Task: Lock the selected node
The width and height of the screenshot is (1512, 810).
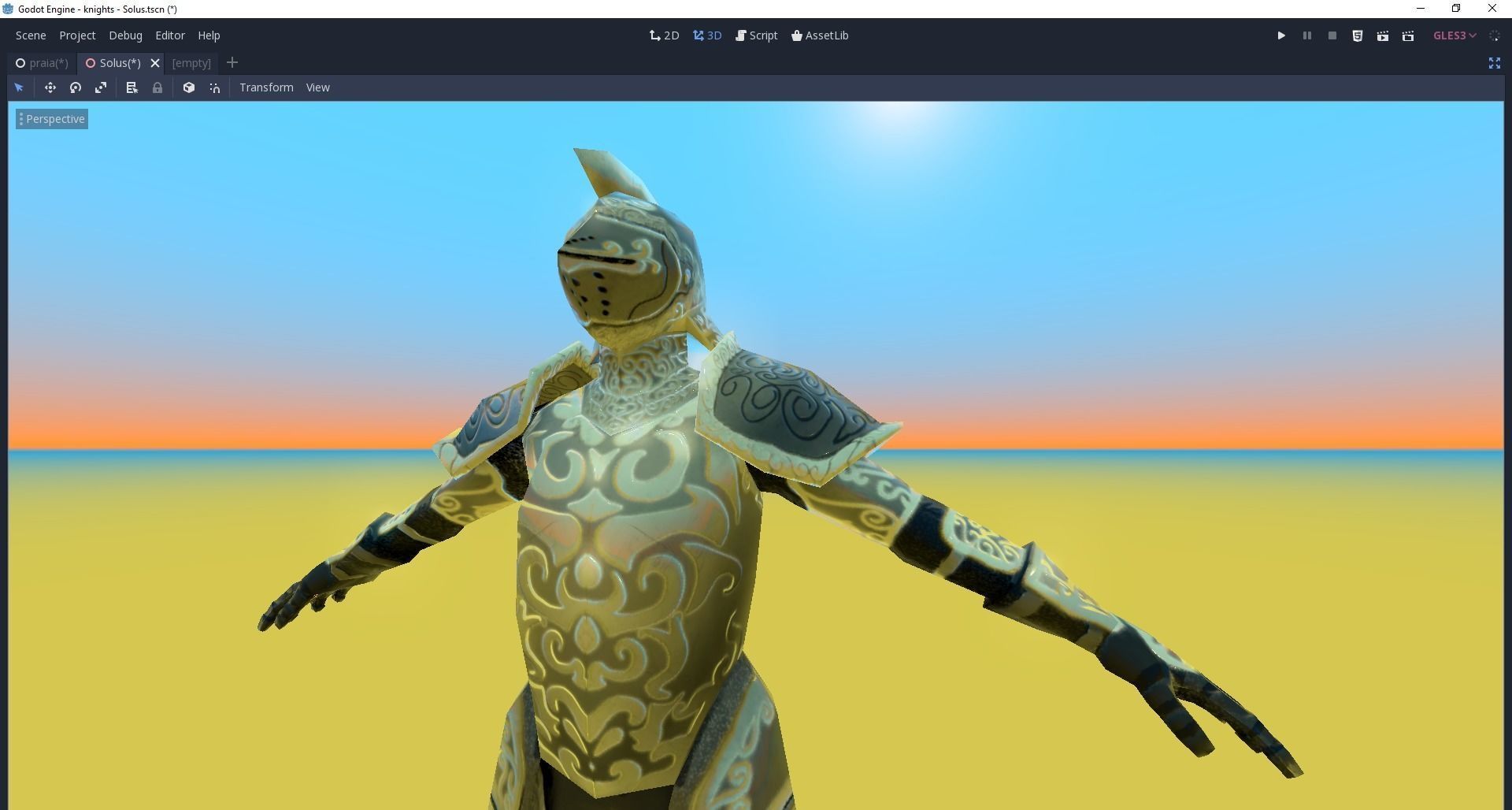Action: tap(157, 87)
